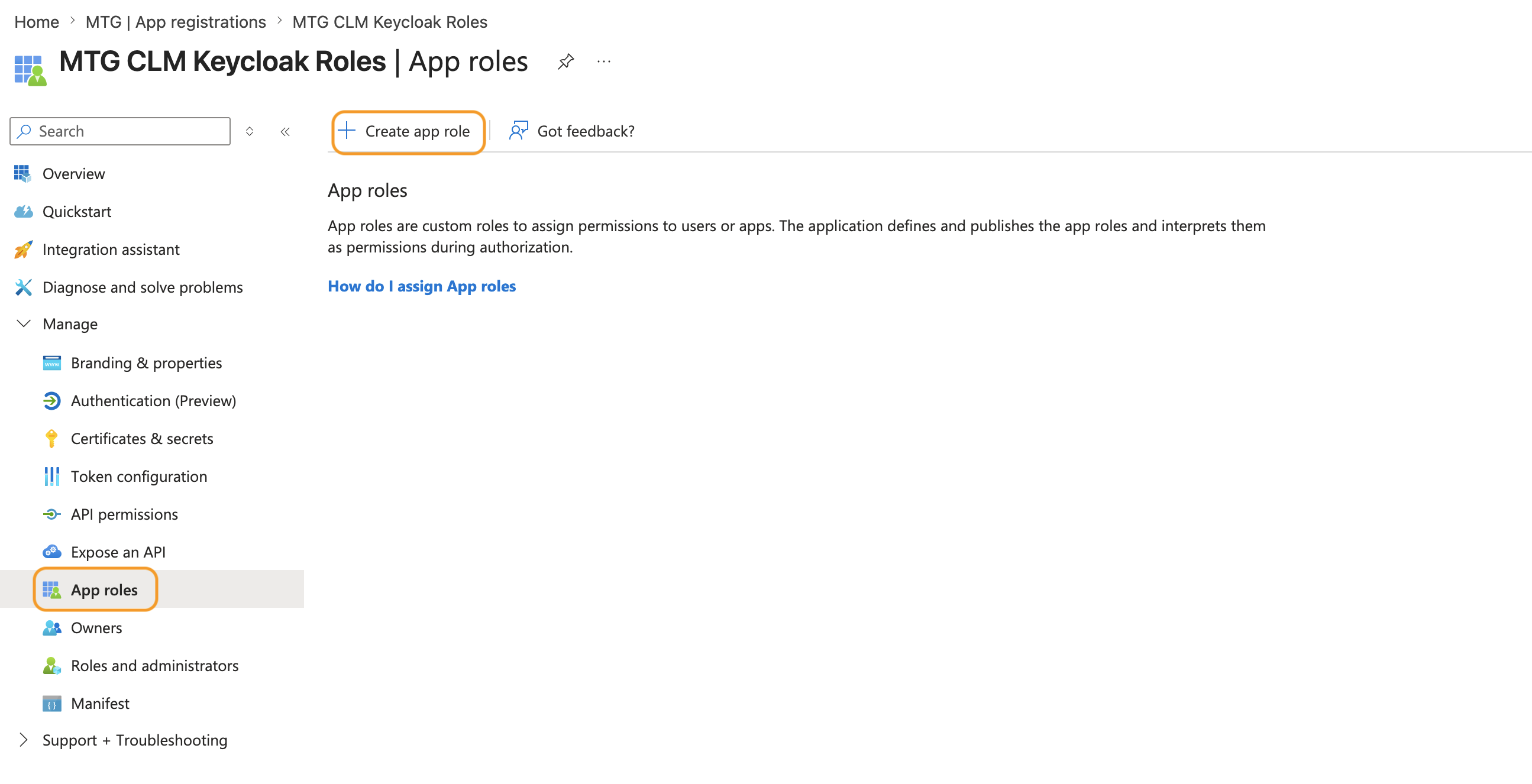Click the App roles sidebar icon
Screen dimensions: 1532x784
[51, 590]
